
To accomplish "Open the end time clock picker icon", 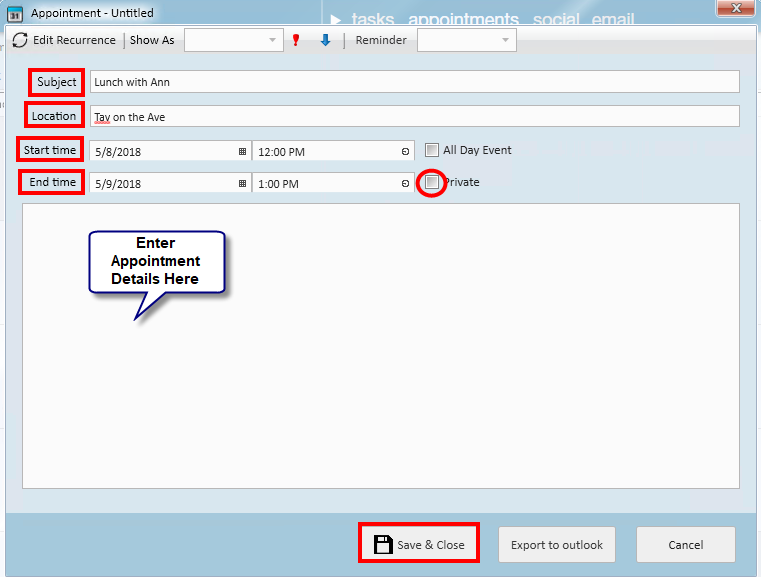I will tap(405, 183).
